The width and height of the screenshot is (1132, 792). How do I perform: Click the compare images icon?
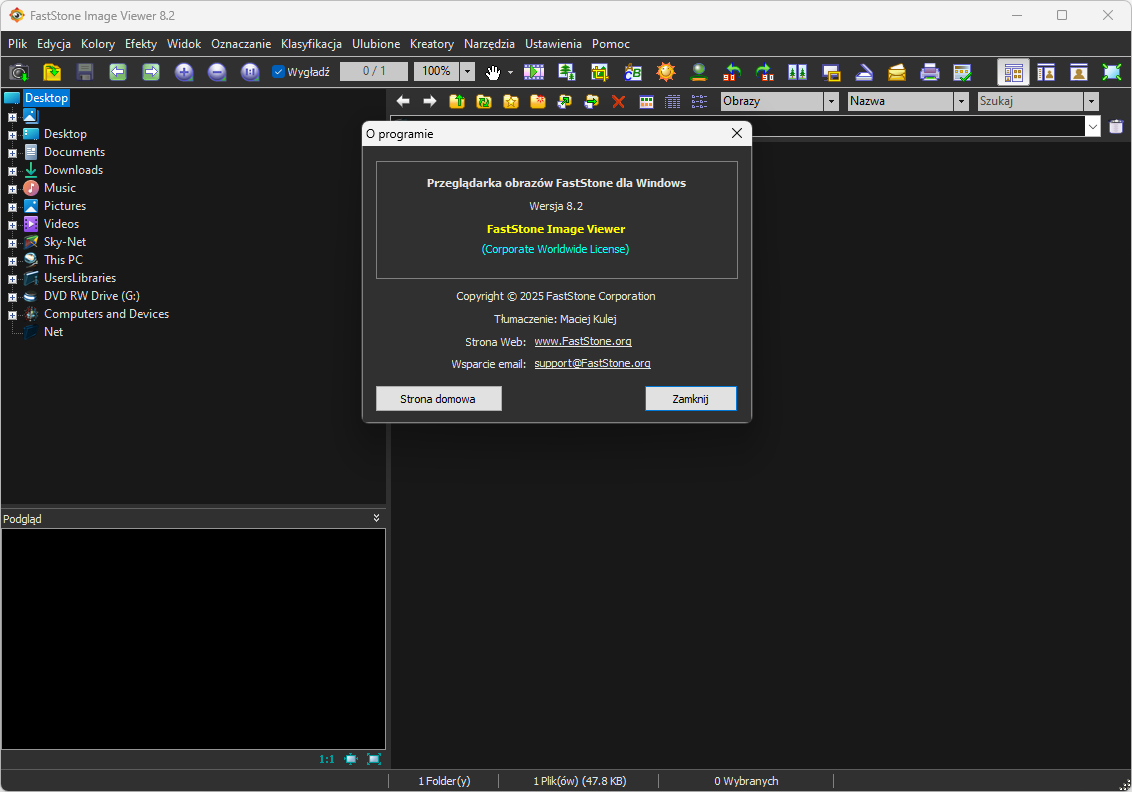coord(797,71)
